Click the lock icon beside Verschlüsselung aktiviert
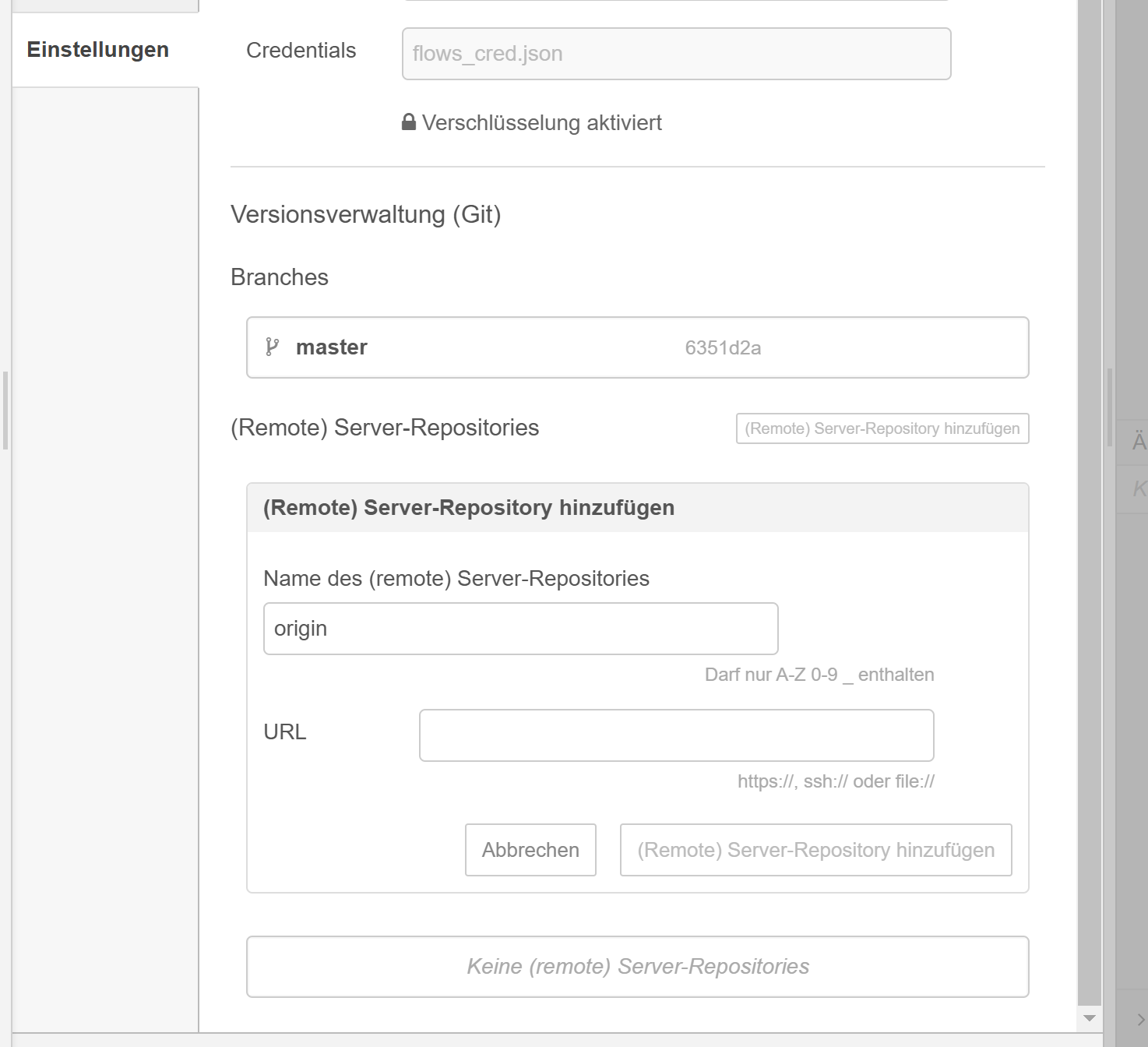 [408, 122]
